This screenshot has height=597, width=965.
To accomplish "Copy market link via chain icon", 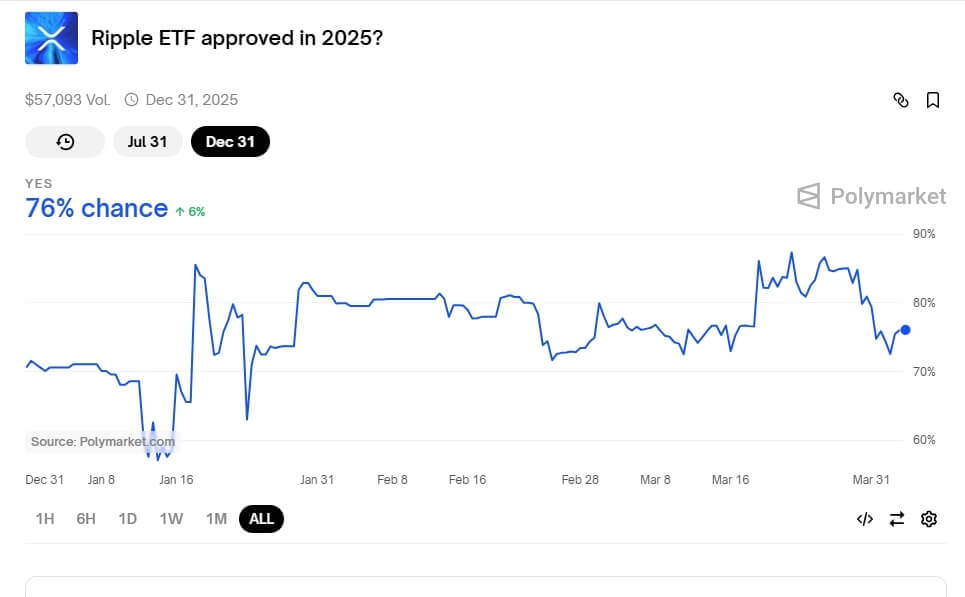I will pos(900,100).
